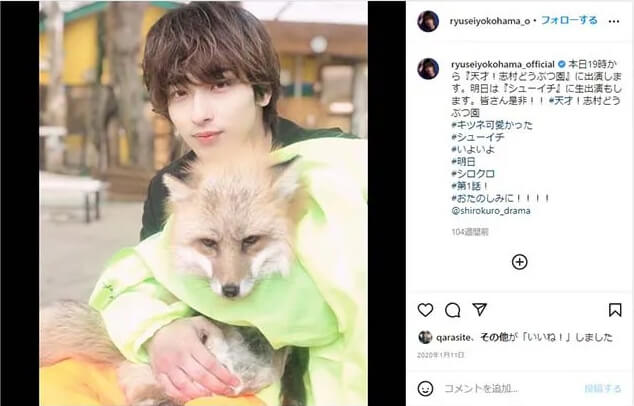Open the header profile avatar
The height and width of the screenshot is (406, 634).
428,21
